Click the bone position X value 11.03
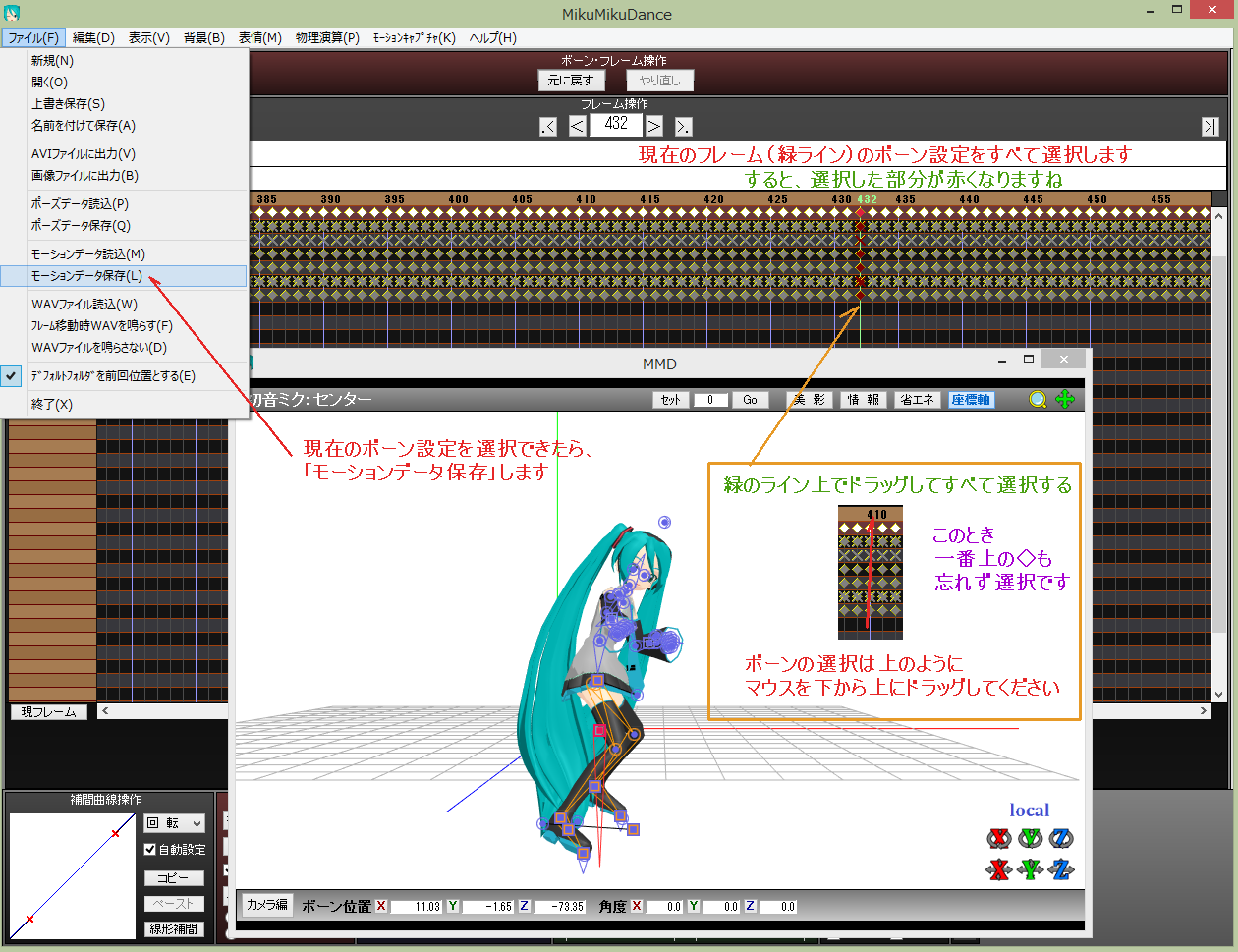Viewport: 1238px width, 952px height. click(415, 907)
